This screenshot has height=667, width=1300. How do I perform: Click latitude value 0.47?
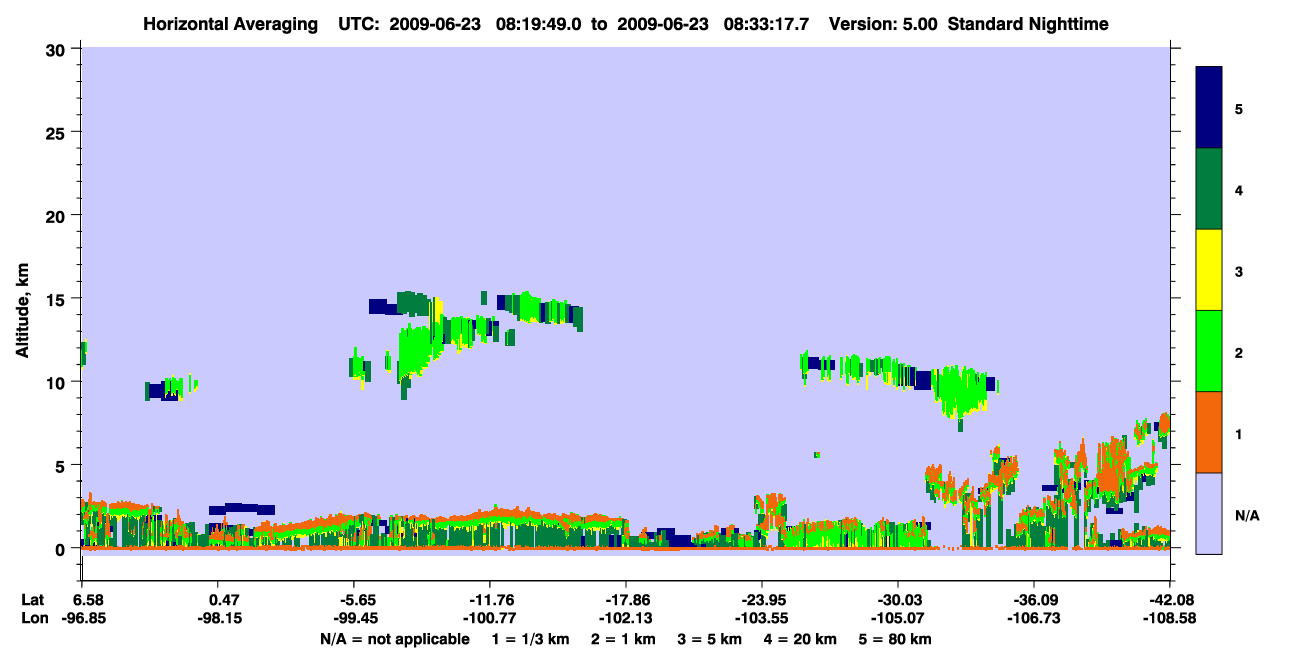point(223,600)
